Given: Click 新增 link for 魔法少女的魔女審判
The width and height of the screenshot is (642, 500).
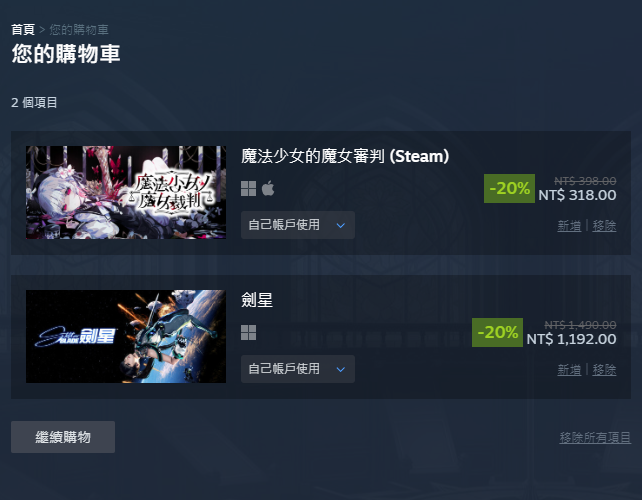Looking at the screenshot, I should tap(569, 225).
